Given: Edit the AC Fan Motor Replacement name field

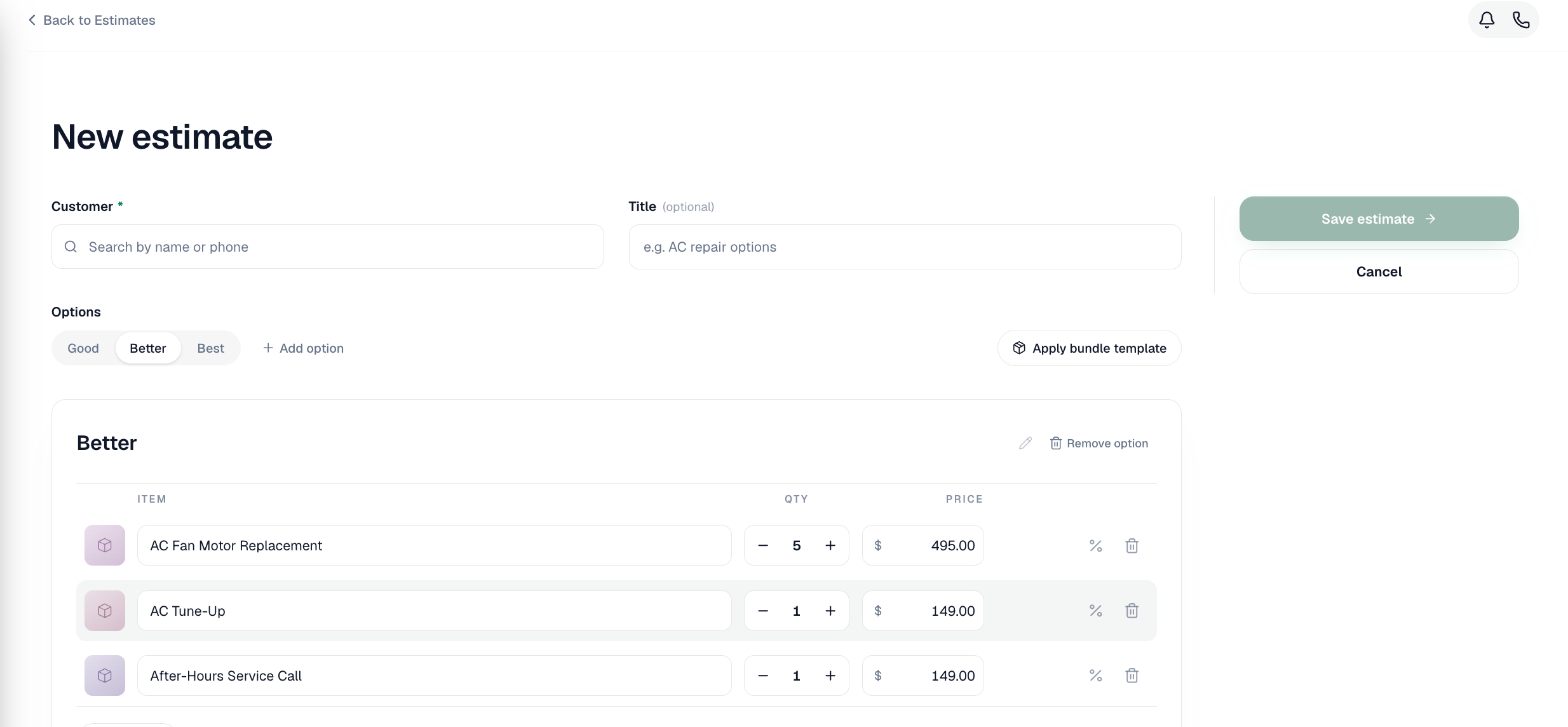Looking at the screenshot, I should click(434, 545).
